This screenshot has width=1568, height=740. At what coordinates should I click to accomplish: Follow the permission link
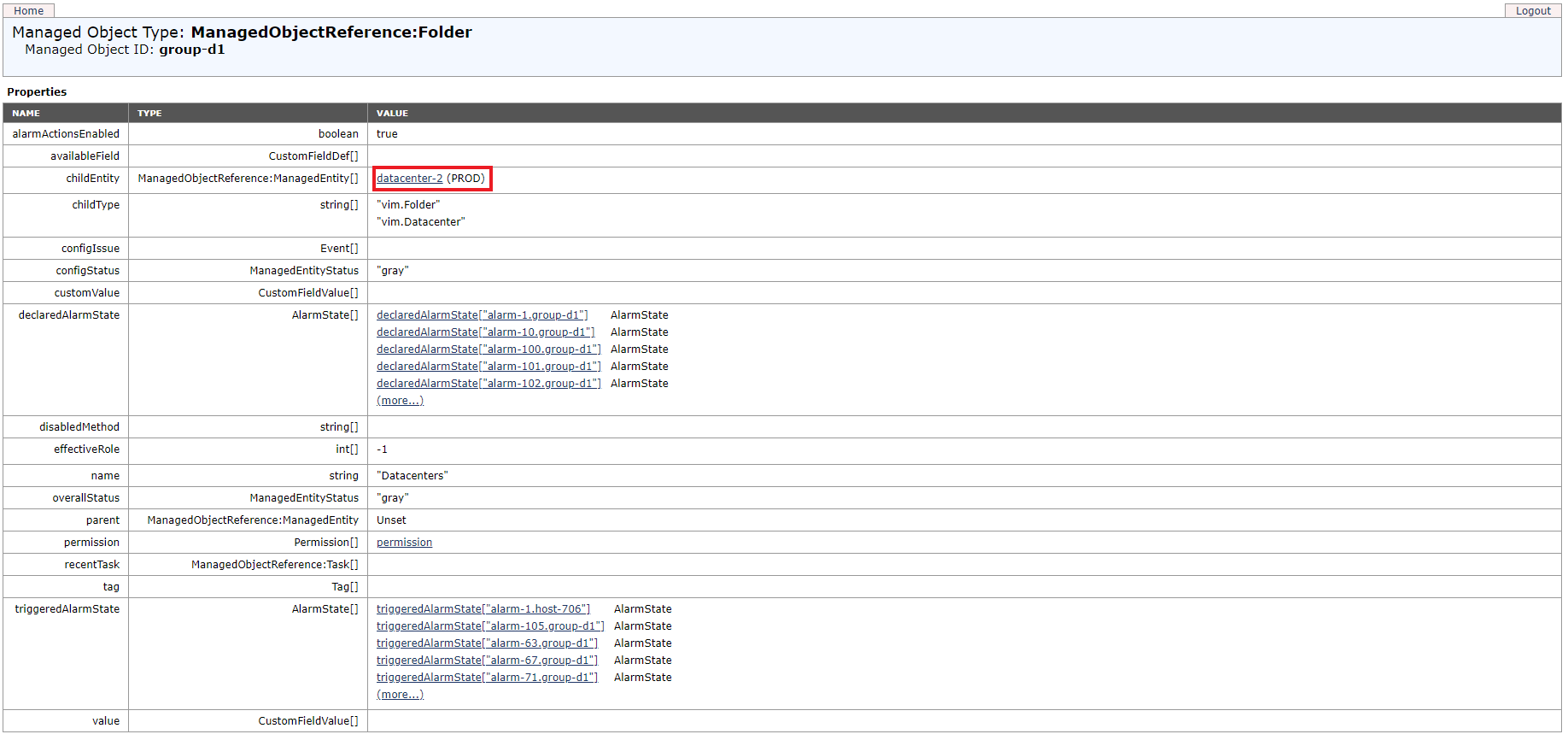click(x=404, y=543)
